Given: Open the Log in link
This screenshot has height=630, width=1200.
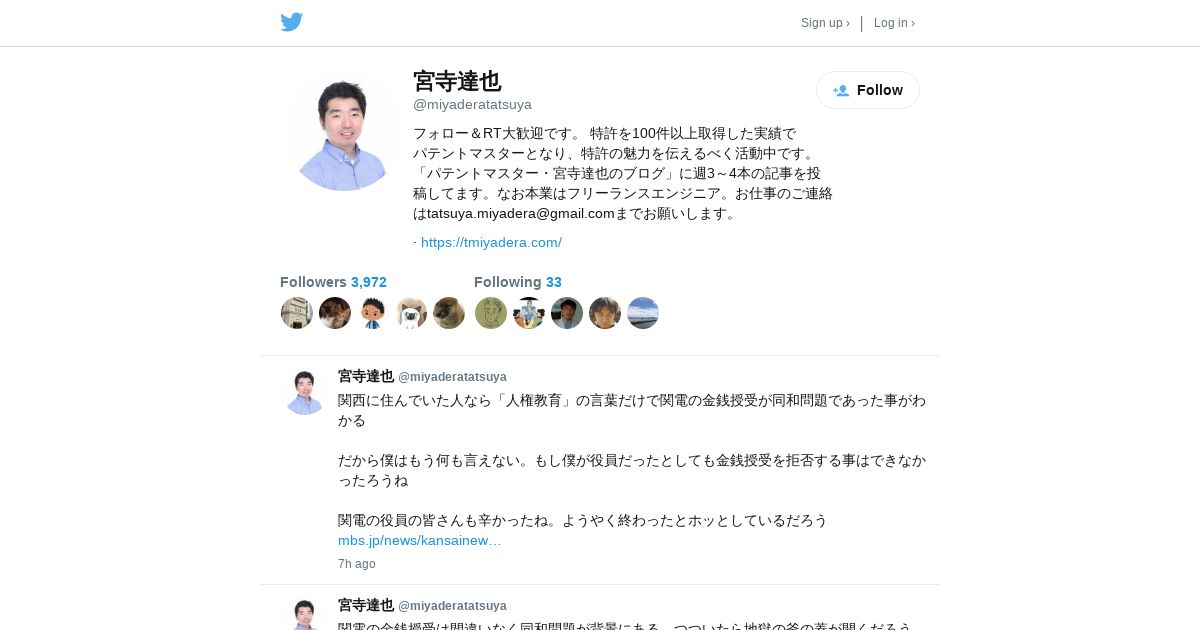Looking at the screenshot, I should tap(894, 23).
